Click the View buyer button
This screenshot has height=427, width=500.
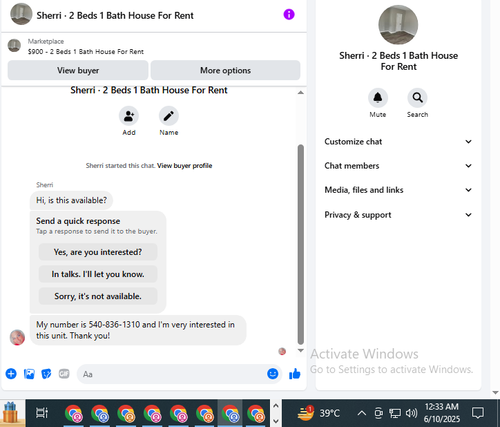tap(78, 70)
